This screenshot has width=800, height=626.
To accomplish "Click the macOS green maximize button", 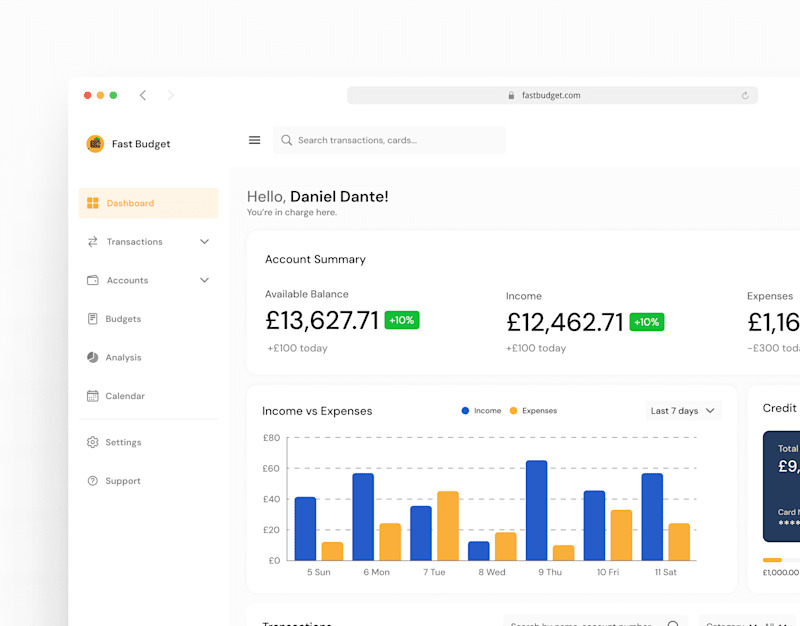I will [113, 95].
